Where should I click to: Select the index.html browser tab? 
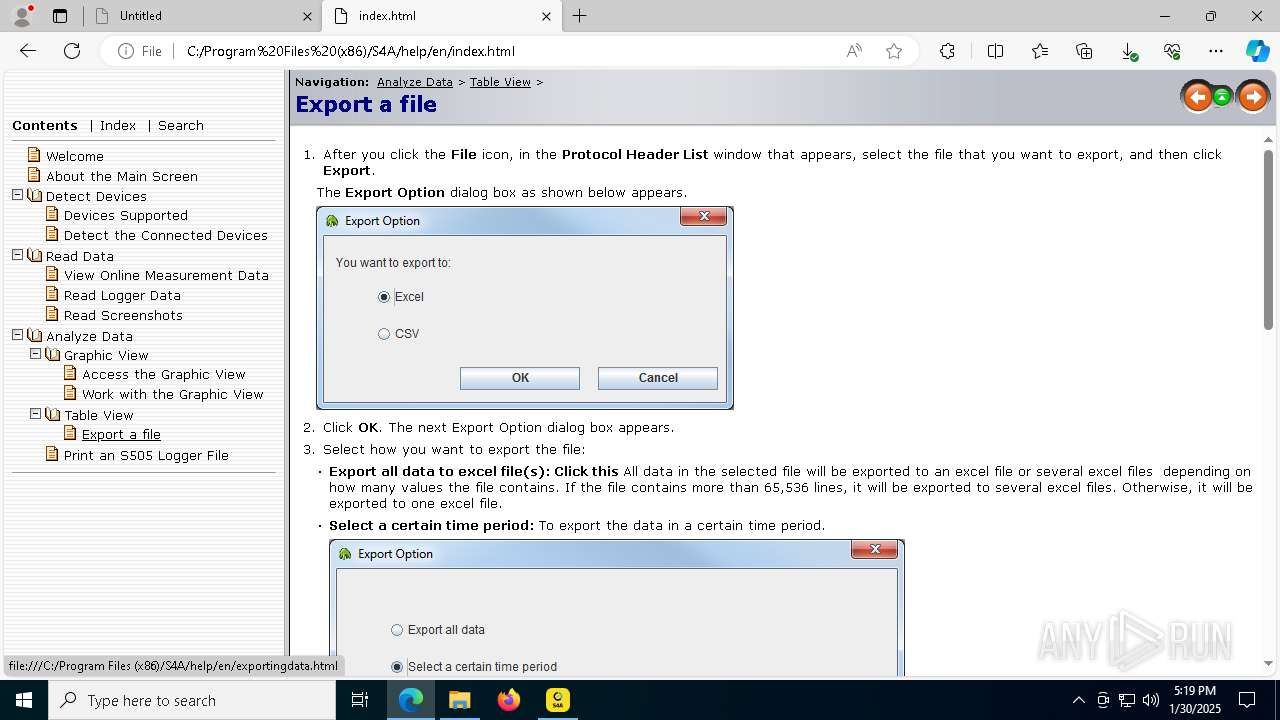click(x=441, y=16)
